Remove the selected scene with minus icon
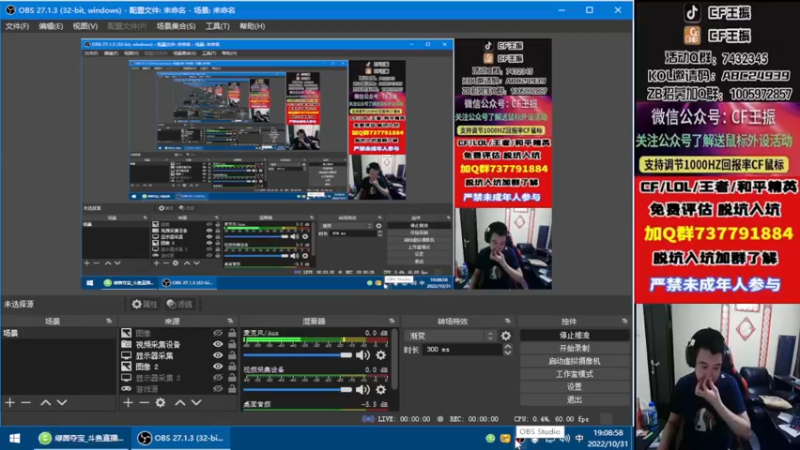This screenshot has height=450, width=800. click(x=26, y=403)
